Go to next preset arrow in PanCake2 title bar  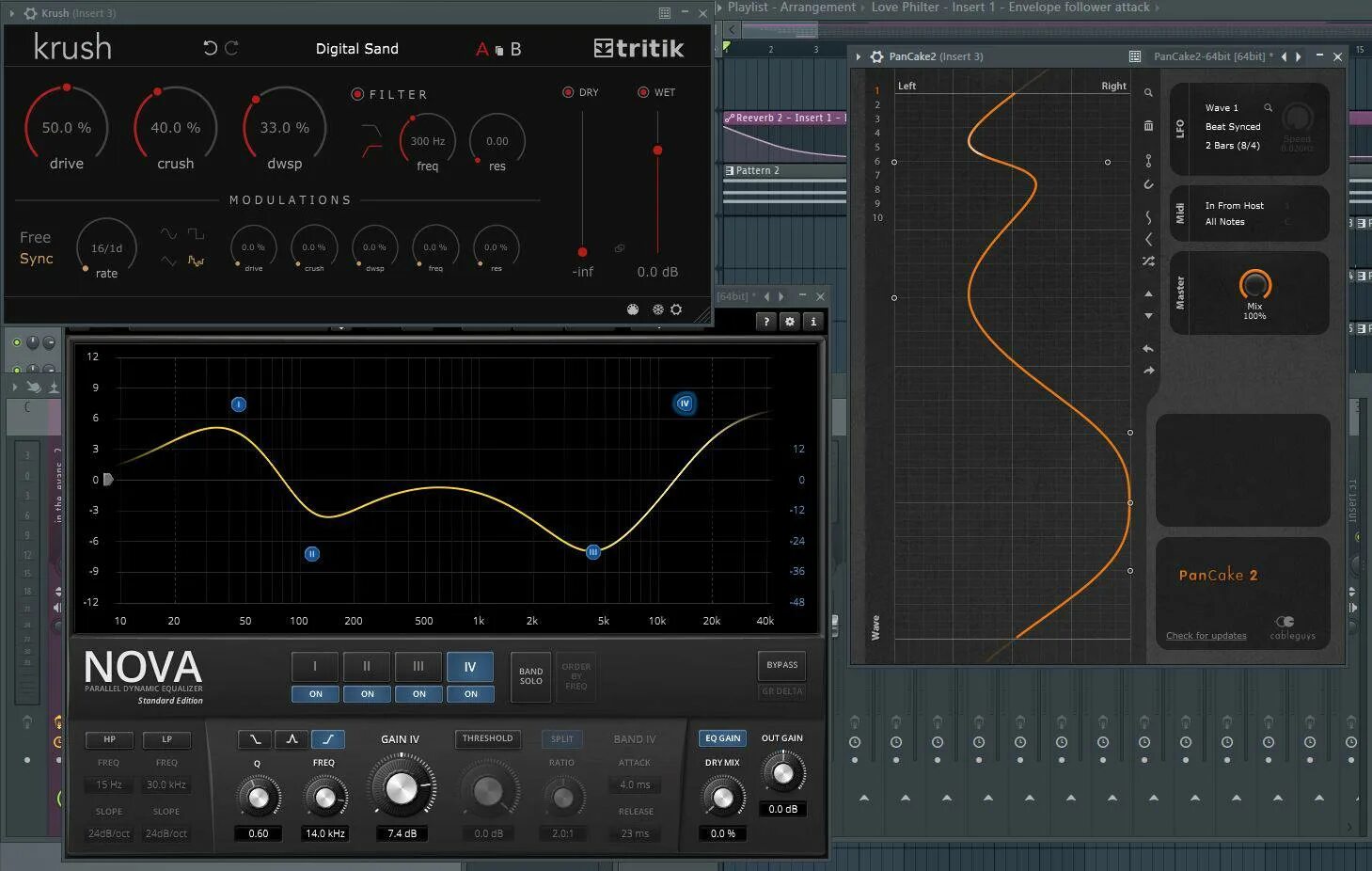(1299, 56)
